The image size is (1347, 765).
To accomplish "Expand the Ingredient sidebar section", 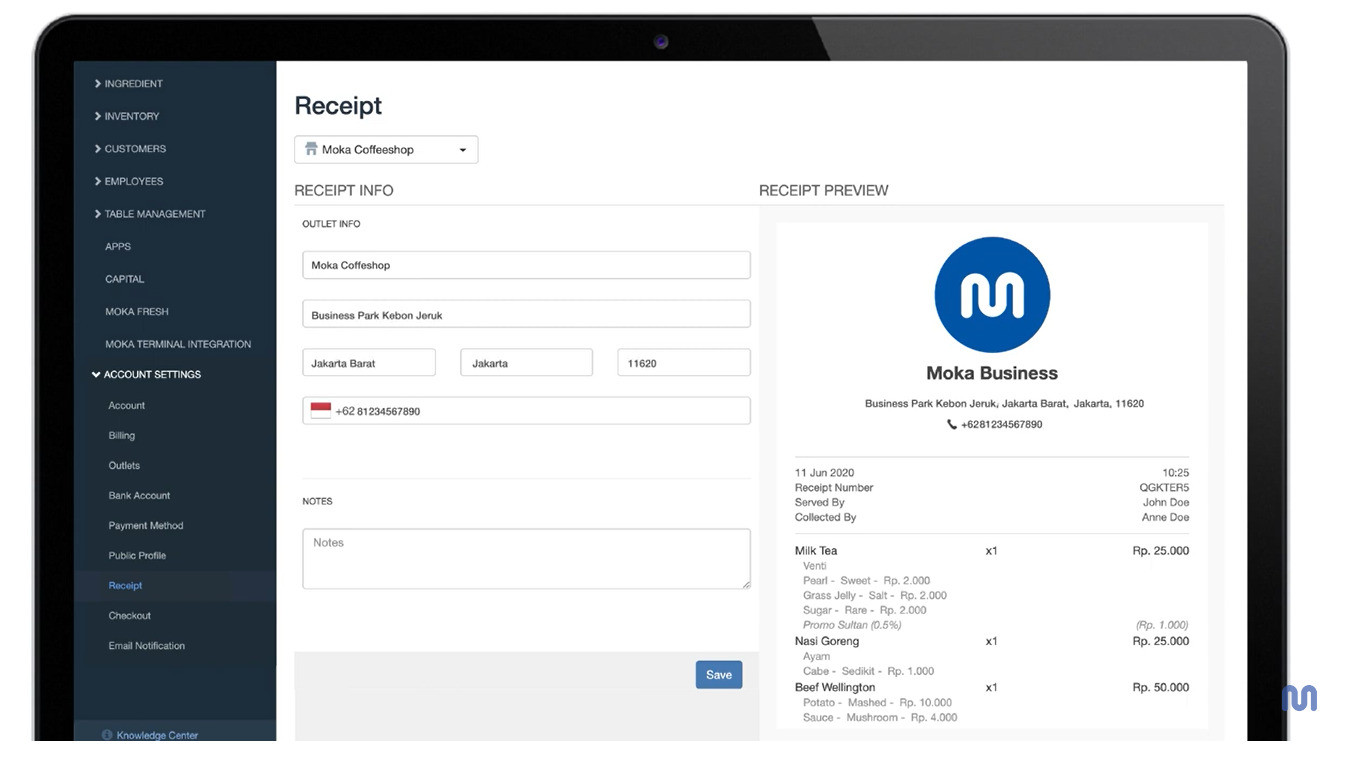I will (133, 84).
